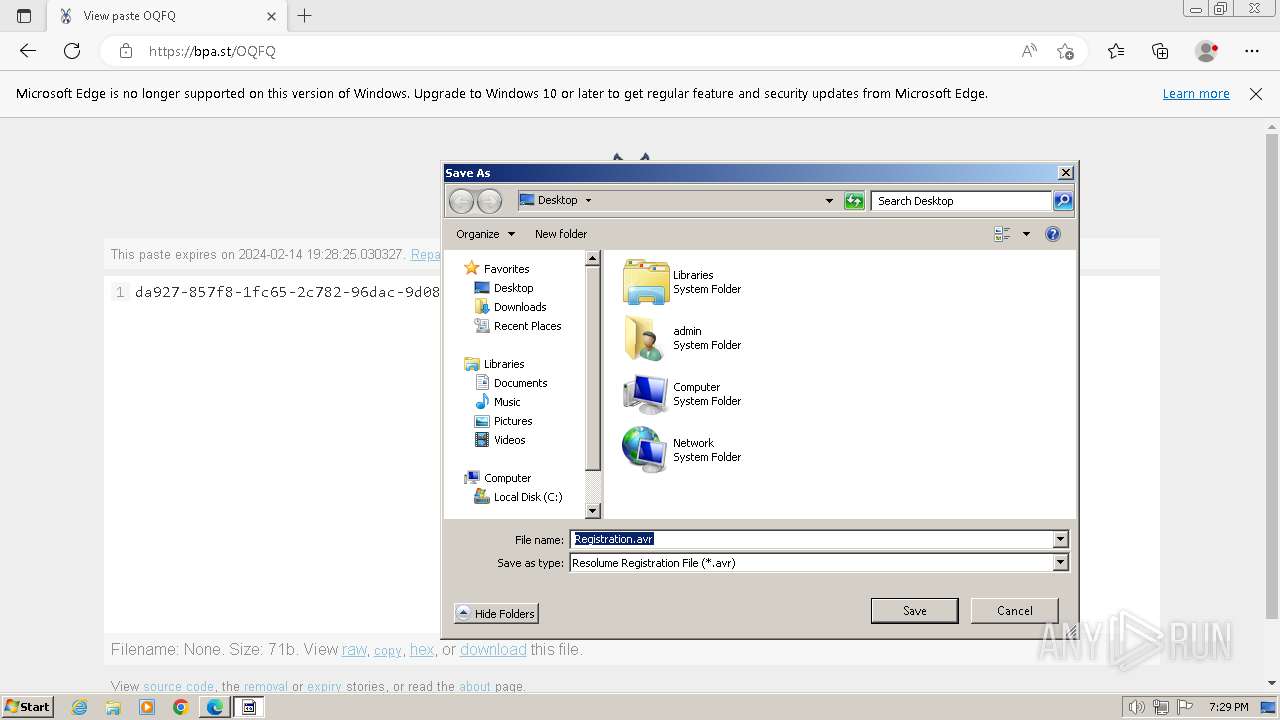This screenshot has width=1280, height=720.
Task: Add this page to favorites star icon
Action: pyautogui.click(x=1066, y=51)
